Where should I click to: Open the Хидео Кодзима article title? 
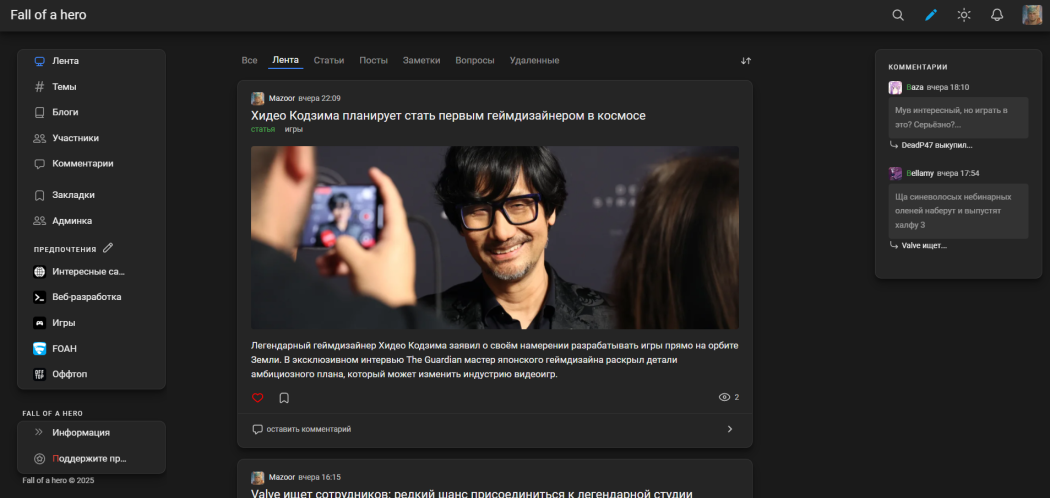[448, 116]
